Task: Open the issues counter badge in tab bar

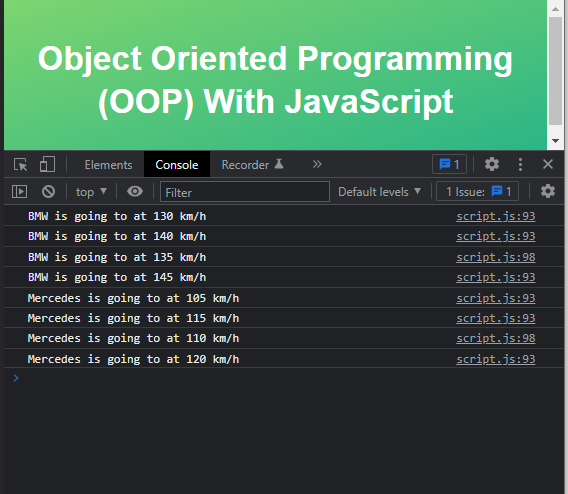Action: (449, 164)
